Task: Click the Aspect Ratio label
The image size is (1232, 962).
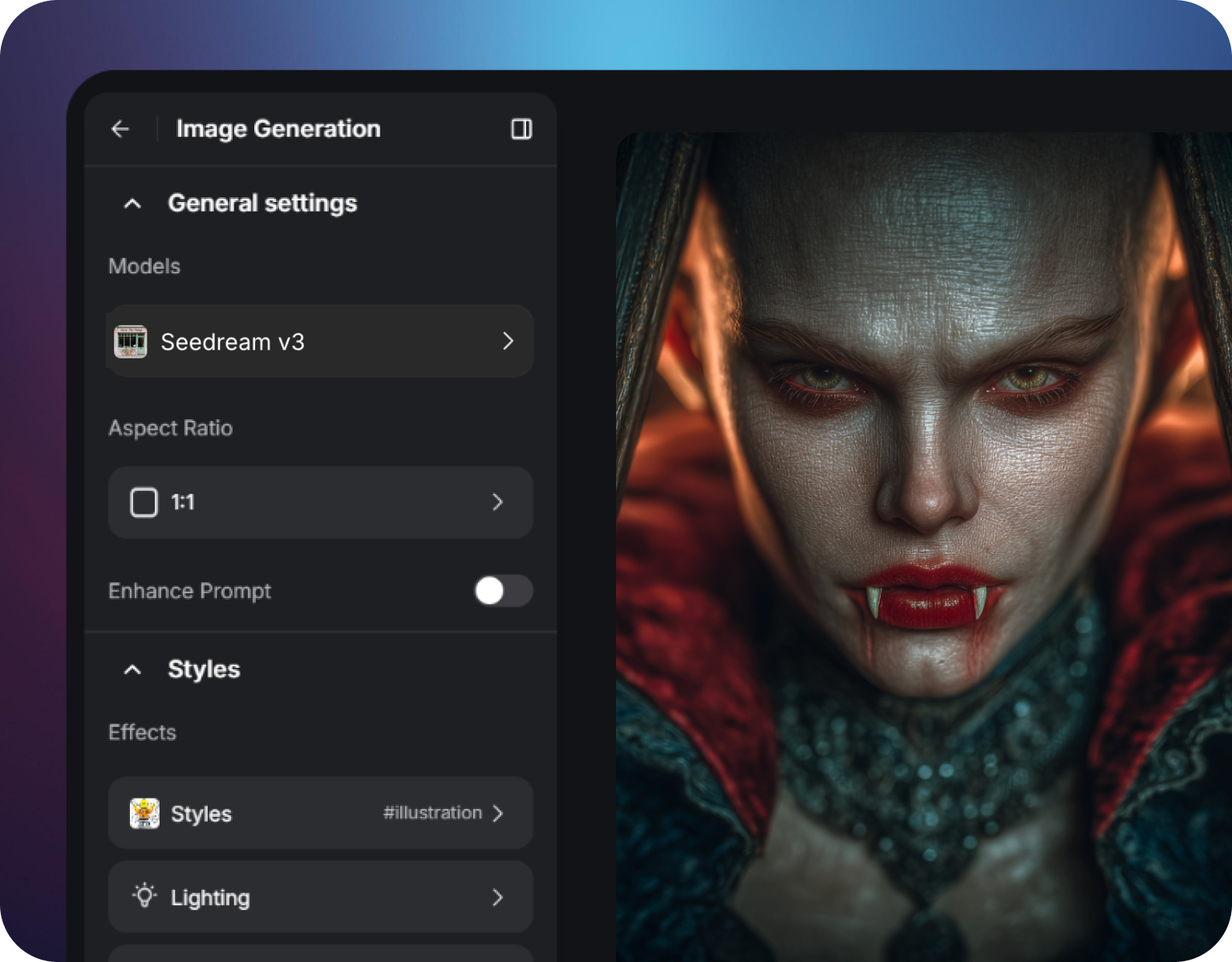Action: point(171,428)
